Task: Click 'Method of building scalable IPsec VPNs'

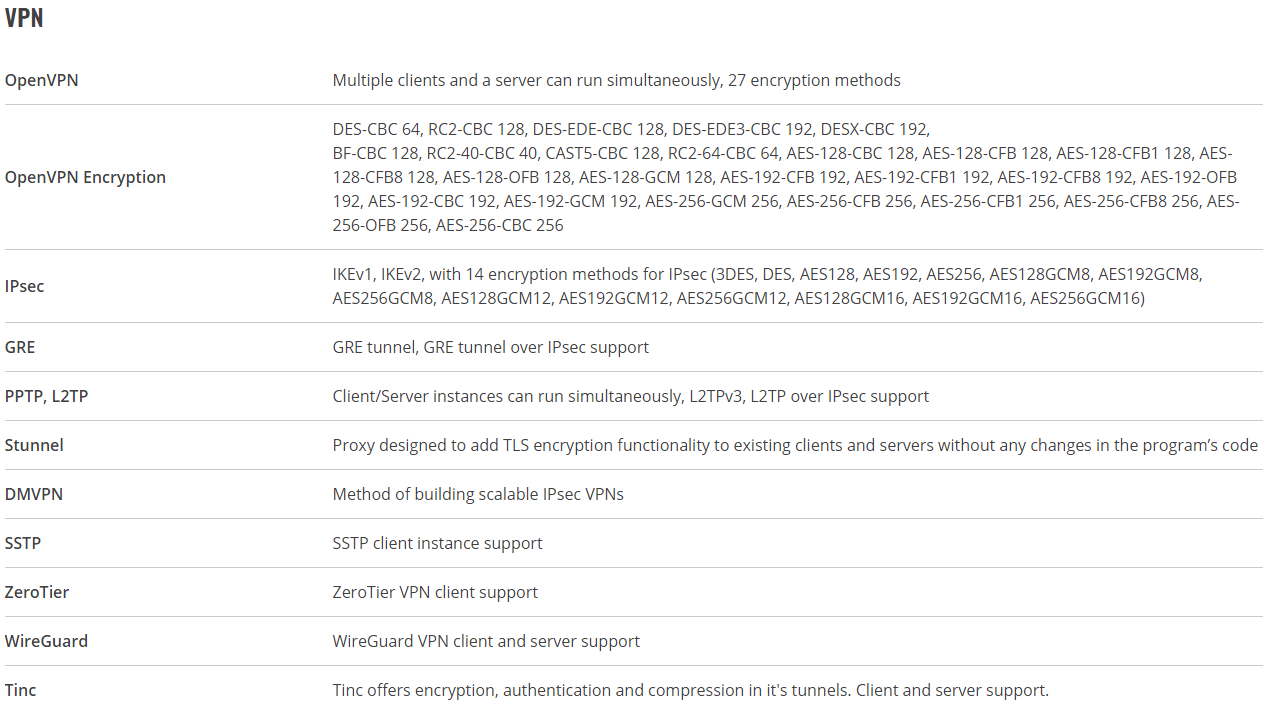Action: pyautogui.click(x=478, y=494)
